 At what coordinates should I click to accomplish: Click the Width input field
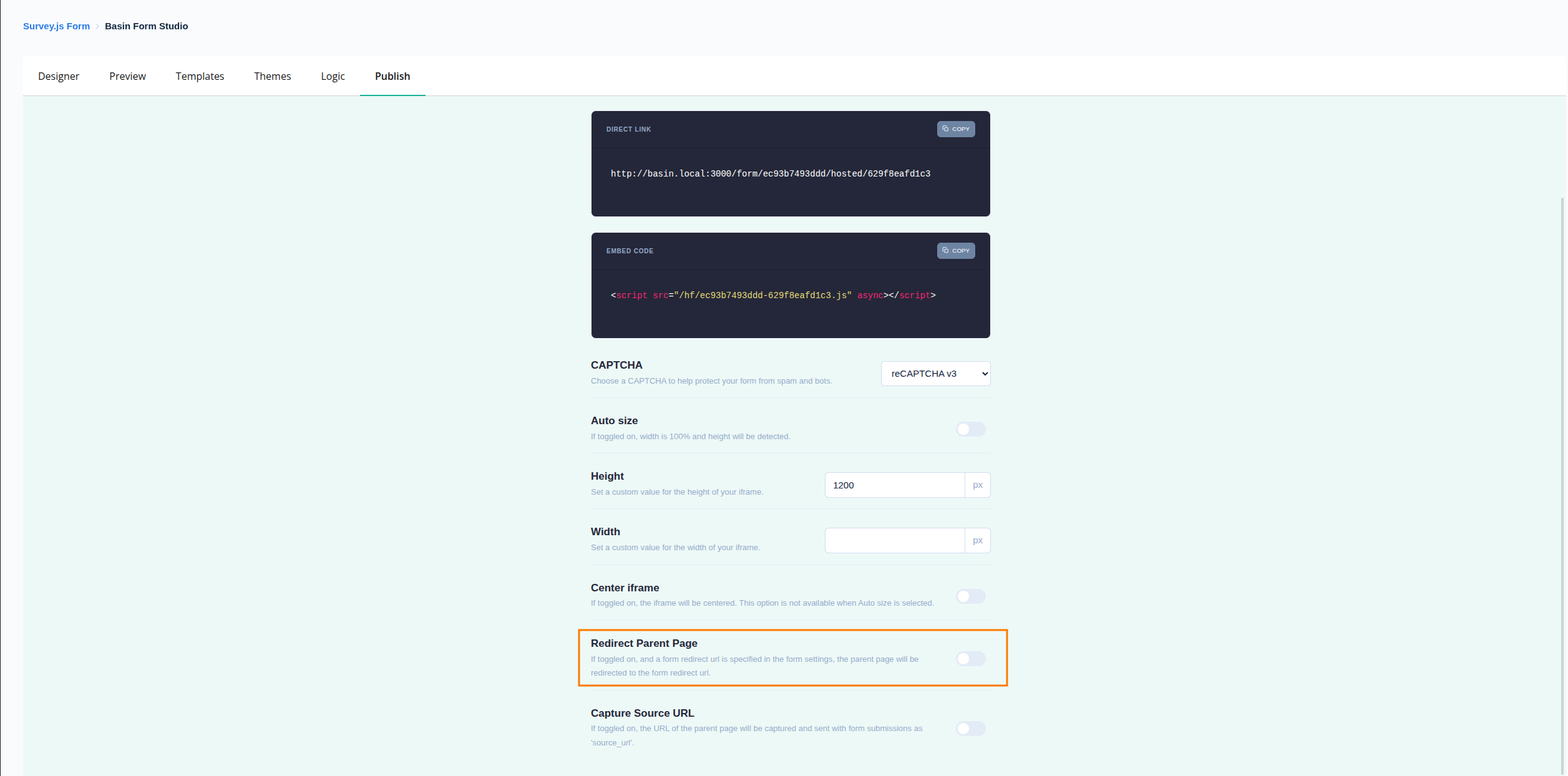[x=895, y=541]
